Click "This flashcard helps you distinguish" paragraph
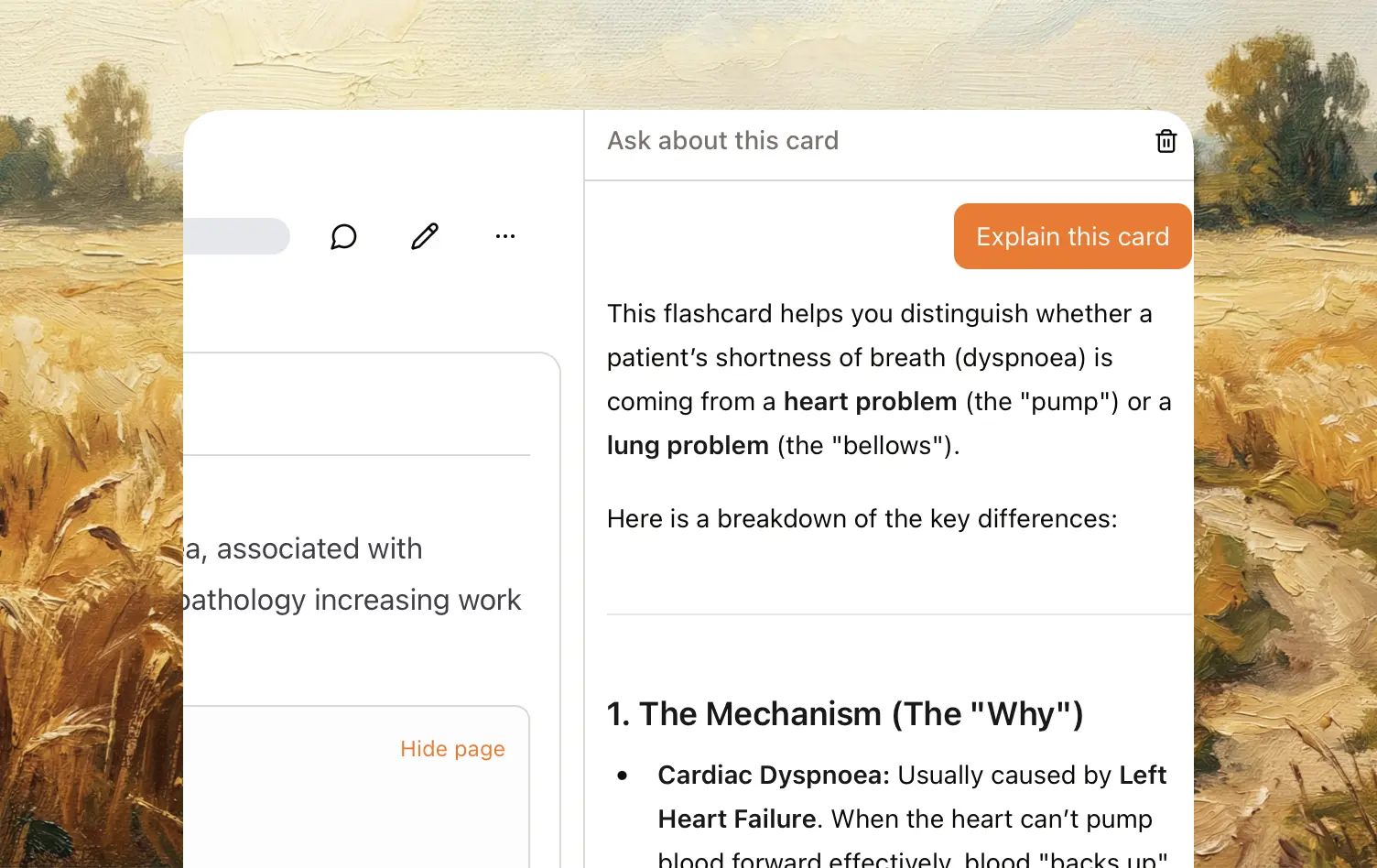Viewport: 1377px width, 868px height. tap(879, 314)
